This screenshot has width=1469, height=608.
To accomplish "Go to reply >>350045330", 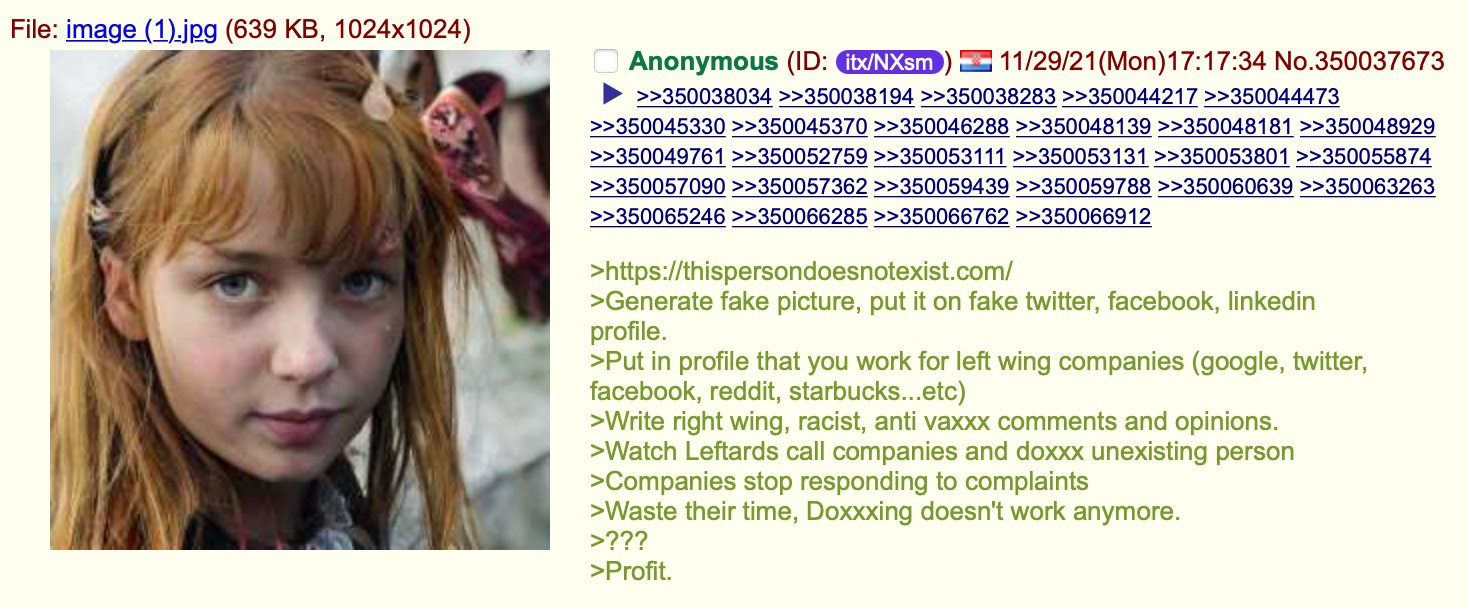I will point(658,127).
